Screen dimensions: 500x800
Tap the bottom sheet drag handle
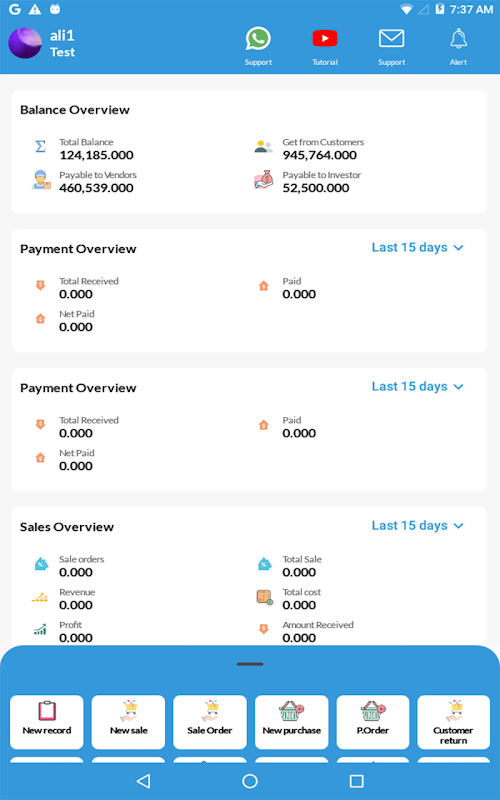click(250, 664)
